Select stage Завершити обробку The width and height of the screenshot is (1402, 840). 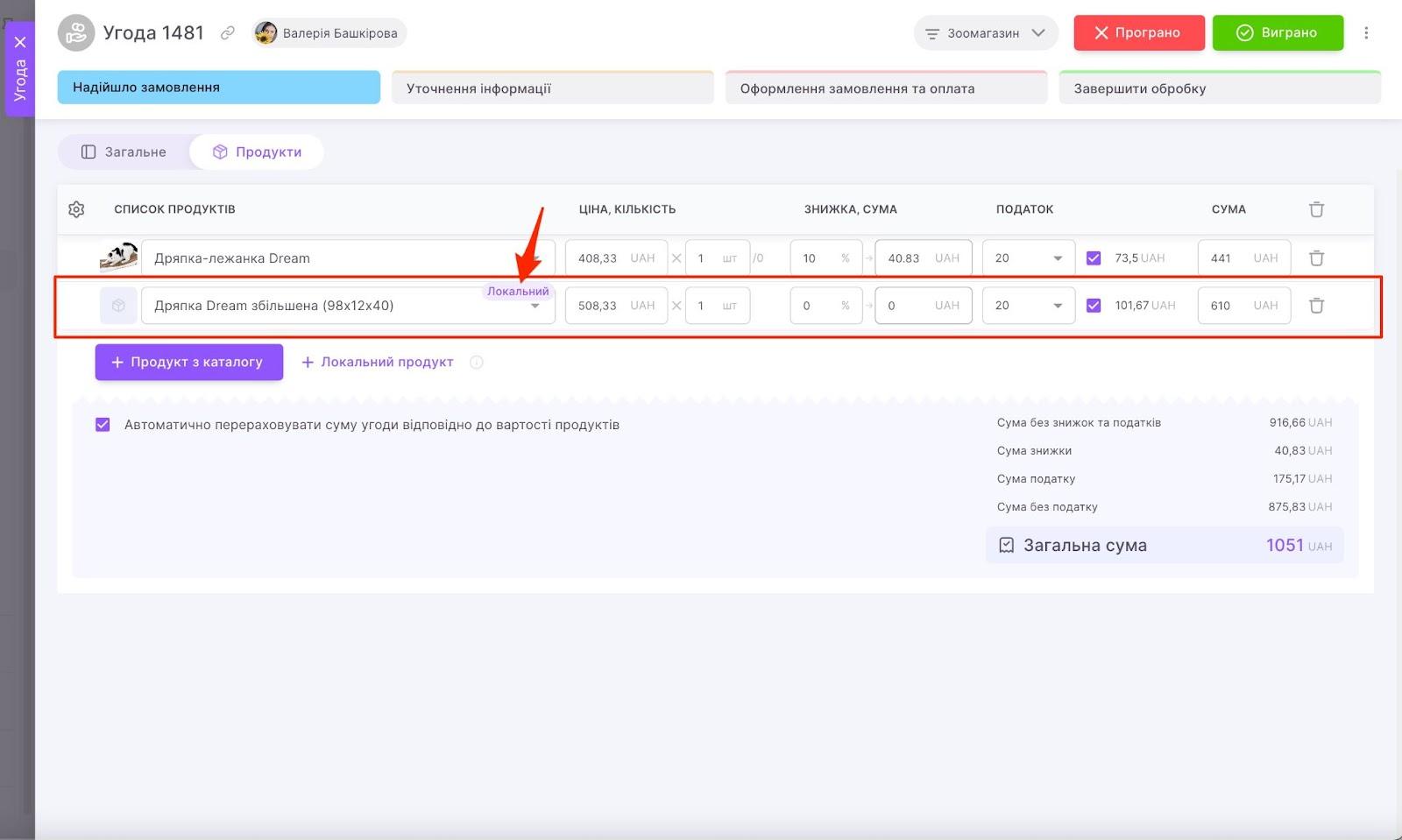pyautogui.click(x=1220, y=88)
